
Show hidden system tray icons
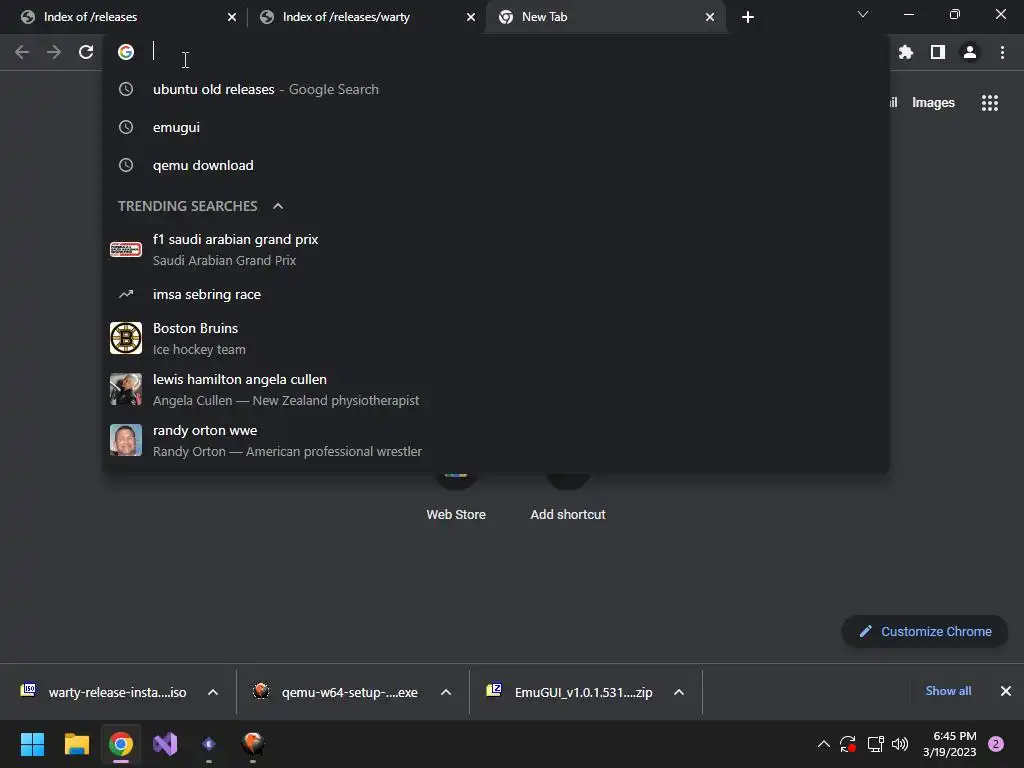[824, 744]
